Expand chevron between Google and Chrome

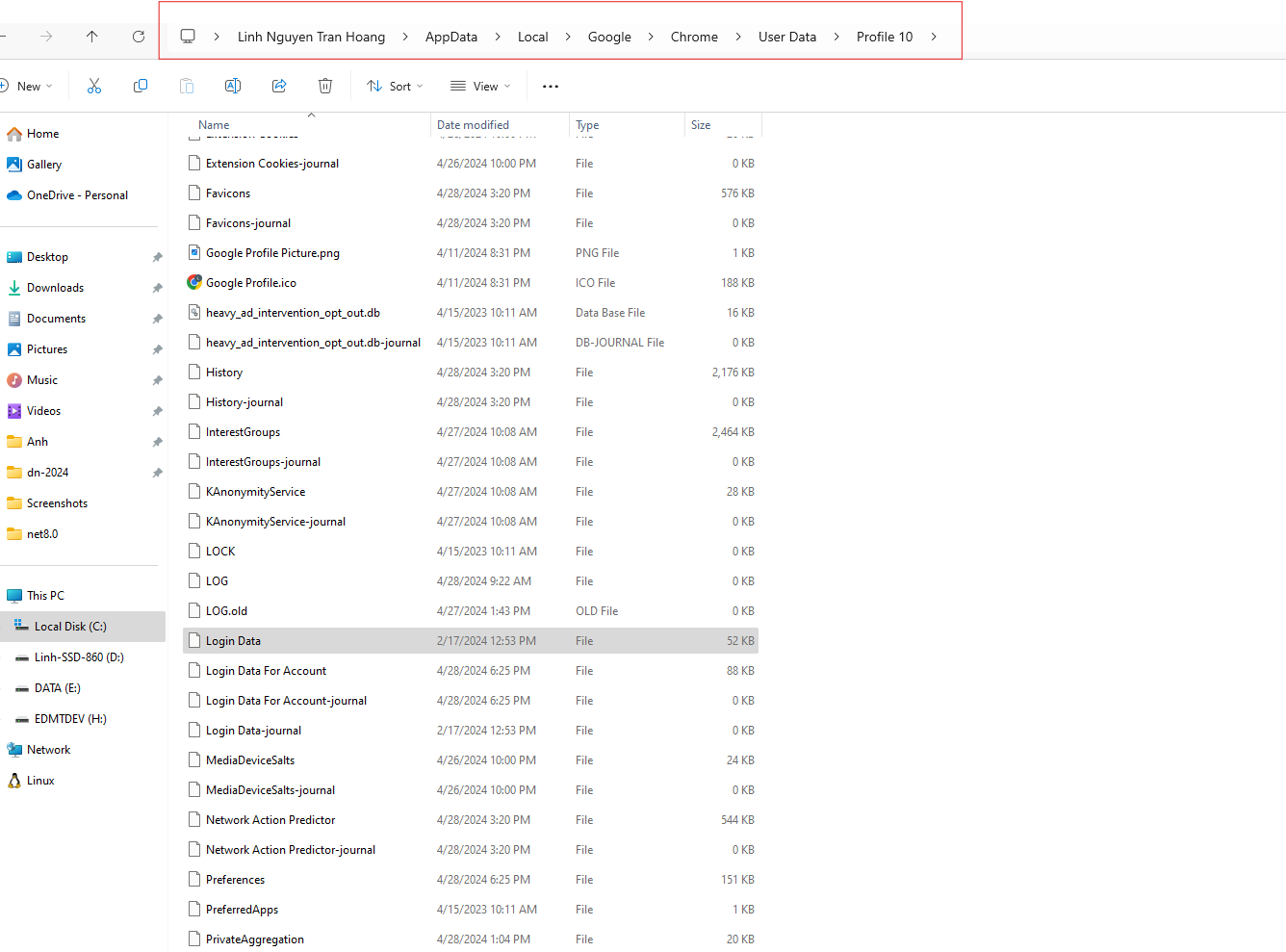pos(651,37)
